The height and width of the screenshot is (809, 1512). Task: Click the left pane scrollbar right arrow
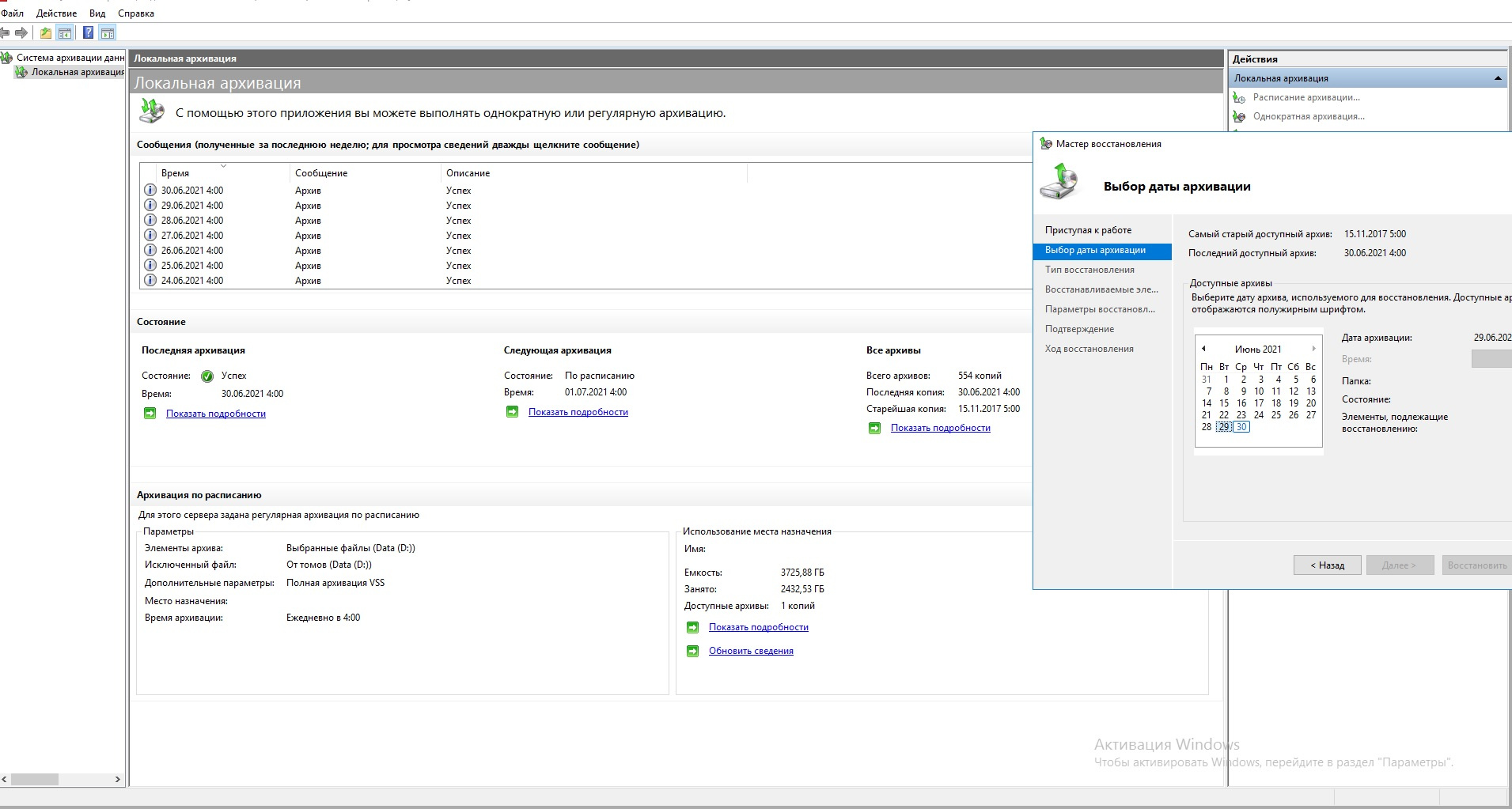click(118, 780)
